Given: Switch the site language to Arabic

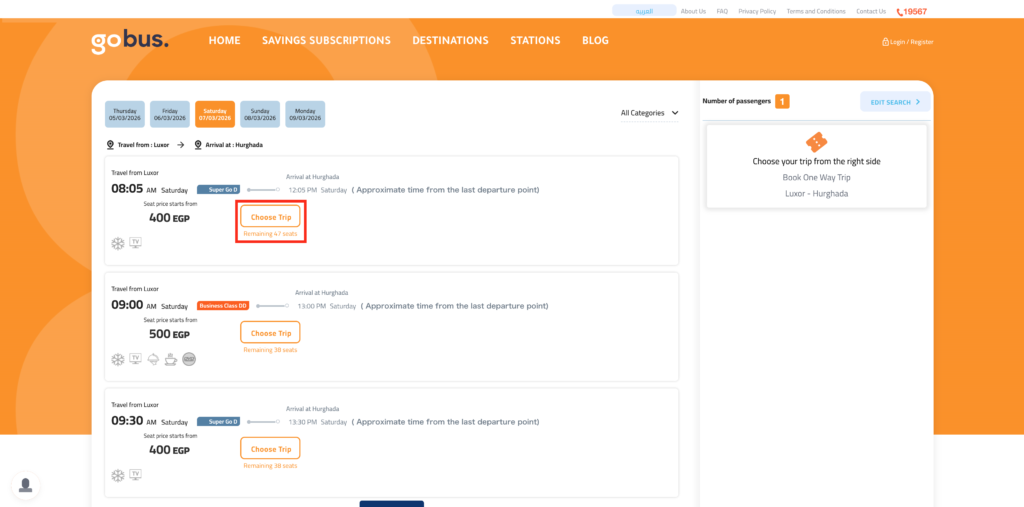Looking at the screenshot, I should tap(643, 11).
